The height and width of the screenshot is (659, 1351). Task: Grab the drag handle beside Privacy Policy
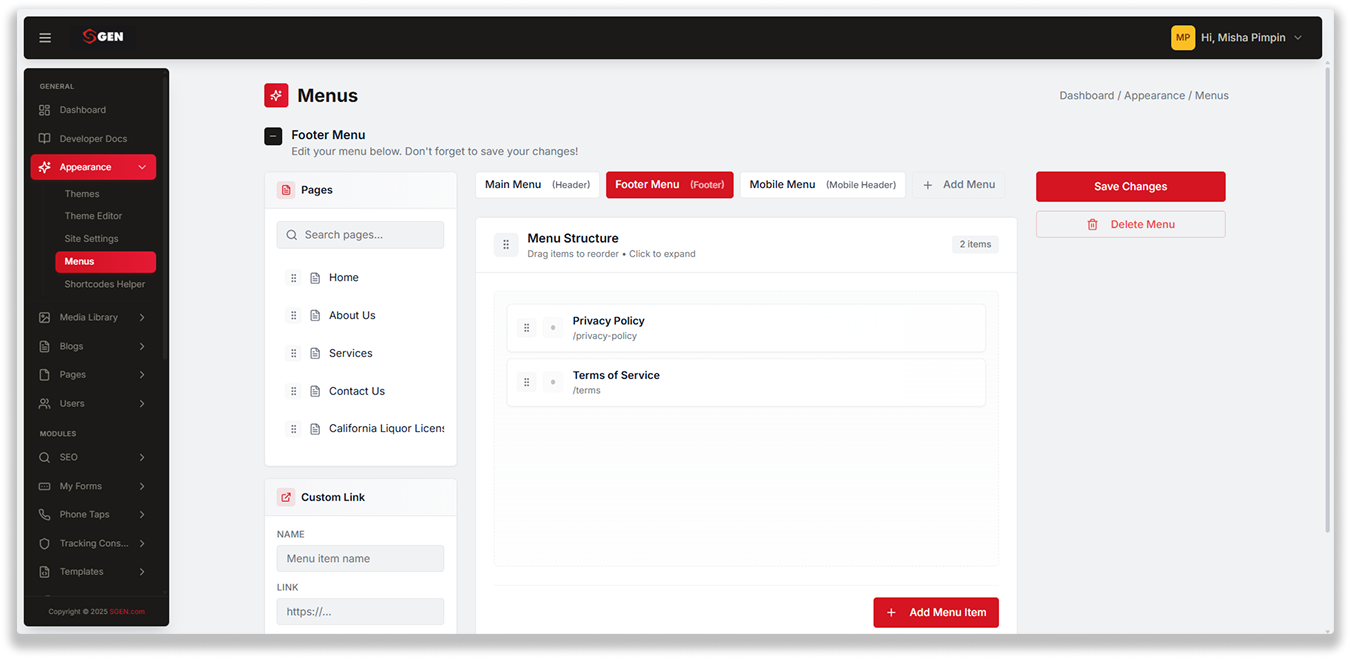[527, 328]
